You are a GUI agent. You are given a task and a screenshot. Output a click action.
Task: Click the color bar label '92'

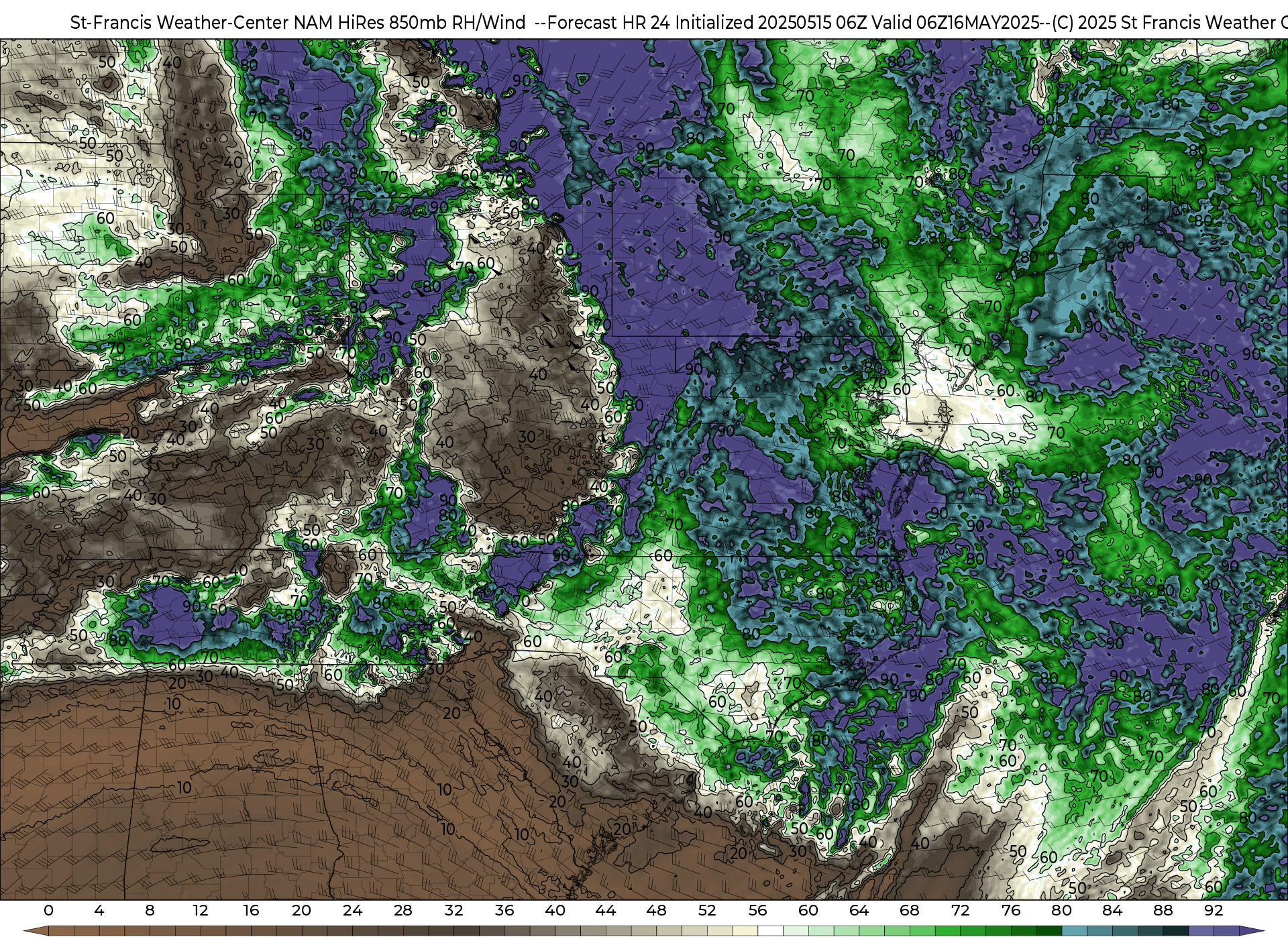1214,910
